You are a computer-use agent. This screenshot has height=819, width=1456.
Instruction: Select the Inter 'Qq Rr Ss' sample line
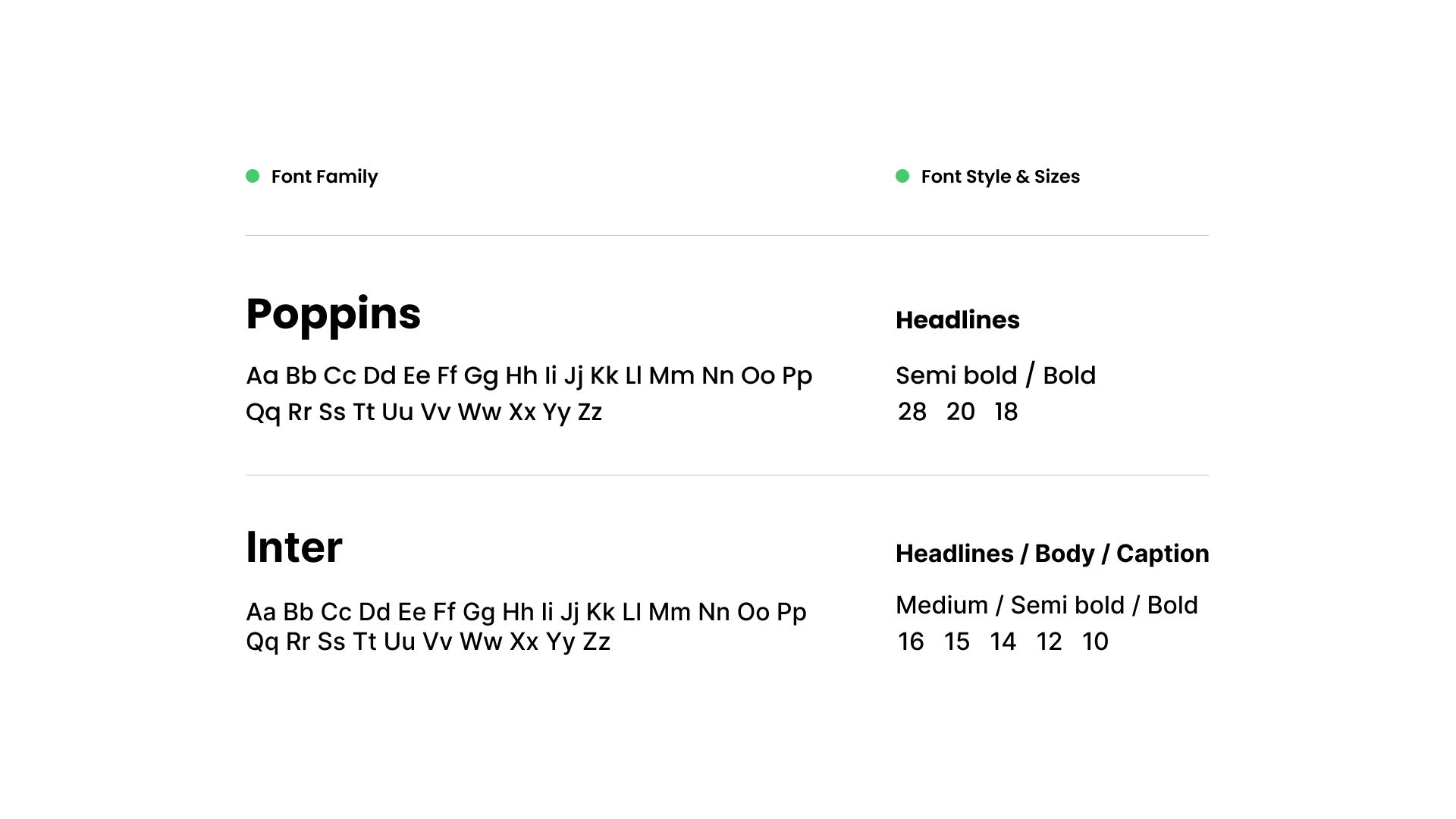point(428,642)
